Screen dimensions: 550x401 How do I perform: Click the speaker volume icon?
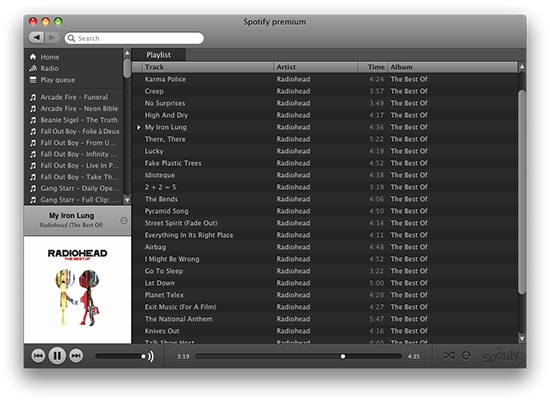click(151, 356)
